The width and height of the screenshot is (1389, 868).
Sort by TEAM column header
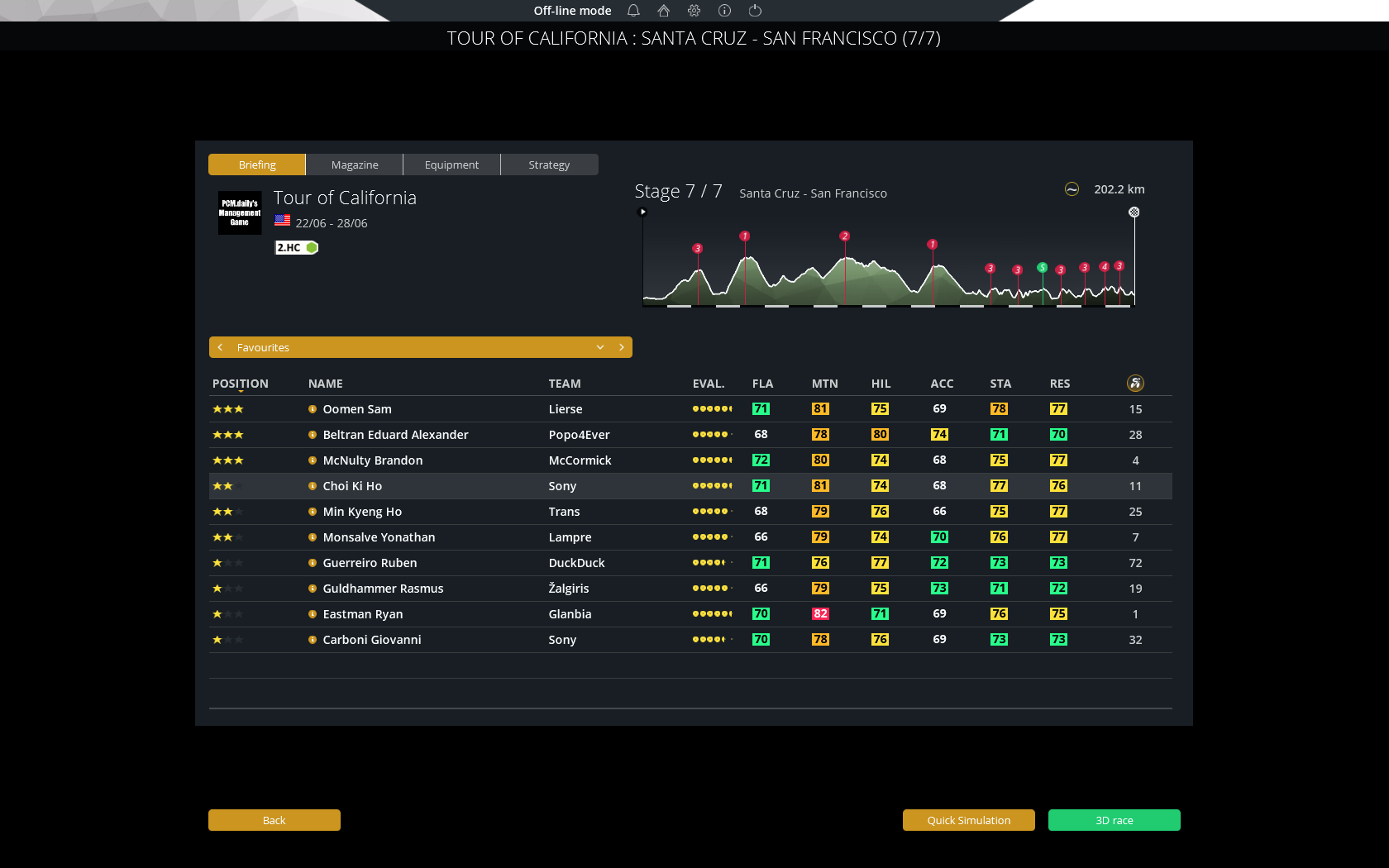pyautogui.click(x=565, y=384)
